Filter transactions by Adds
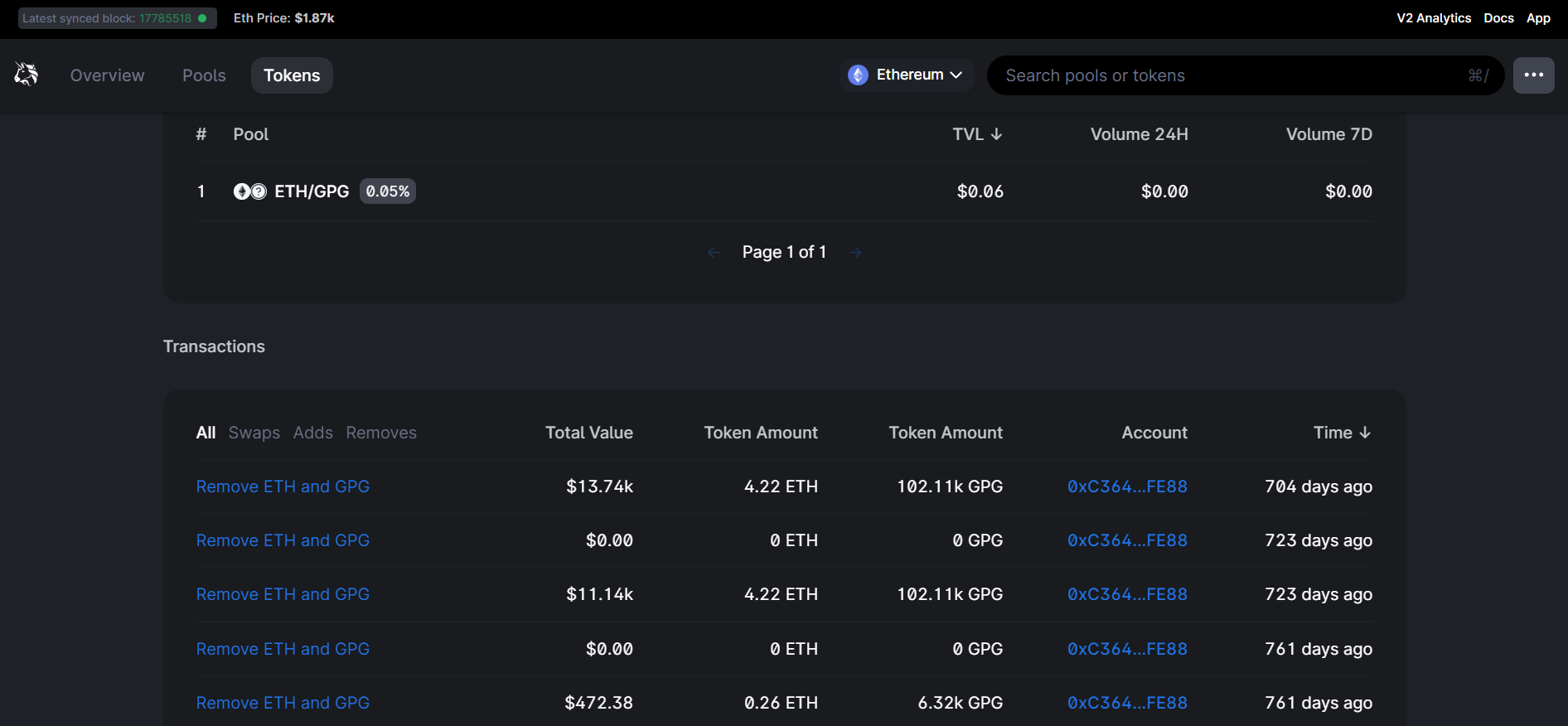Screen dimensions: 1568x726 pyautogui.click(x=312, y=433)
